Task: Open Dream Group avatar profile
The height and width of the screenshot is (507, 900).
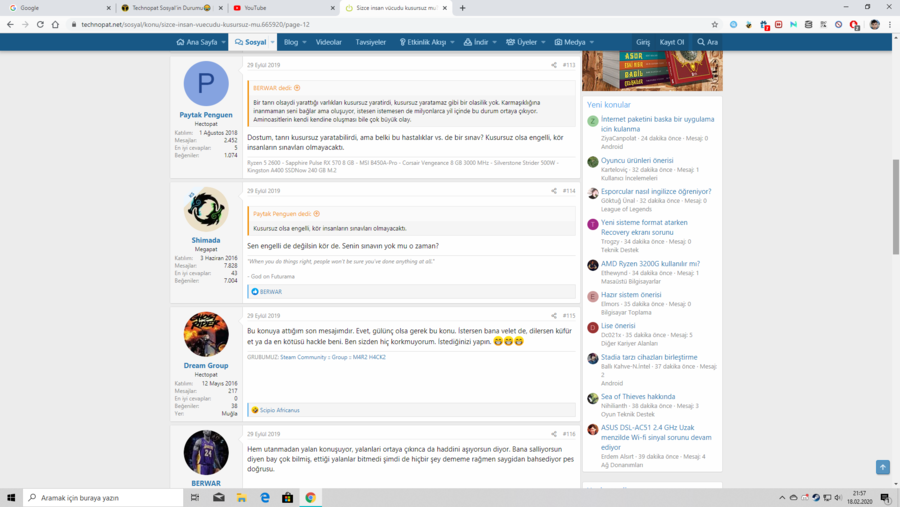Action: coord(206,334)
